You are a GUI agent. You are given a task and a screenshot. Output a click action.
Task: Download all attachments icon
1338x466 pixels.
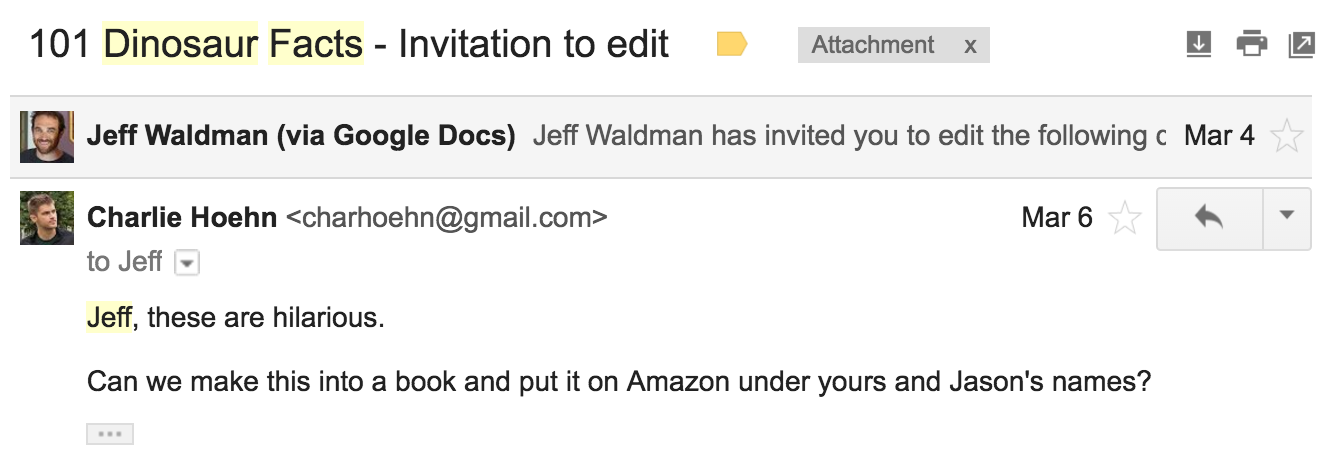[1198, 44]
